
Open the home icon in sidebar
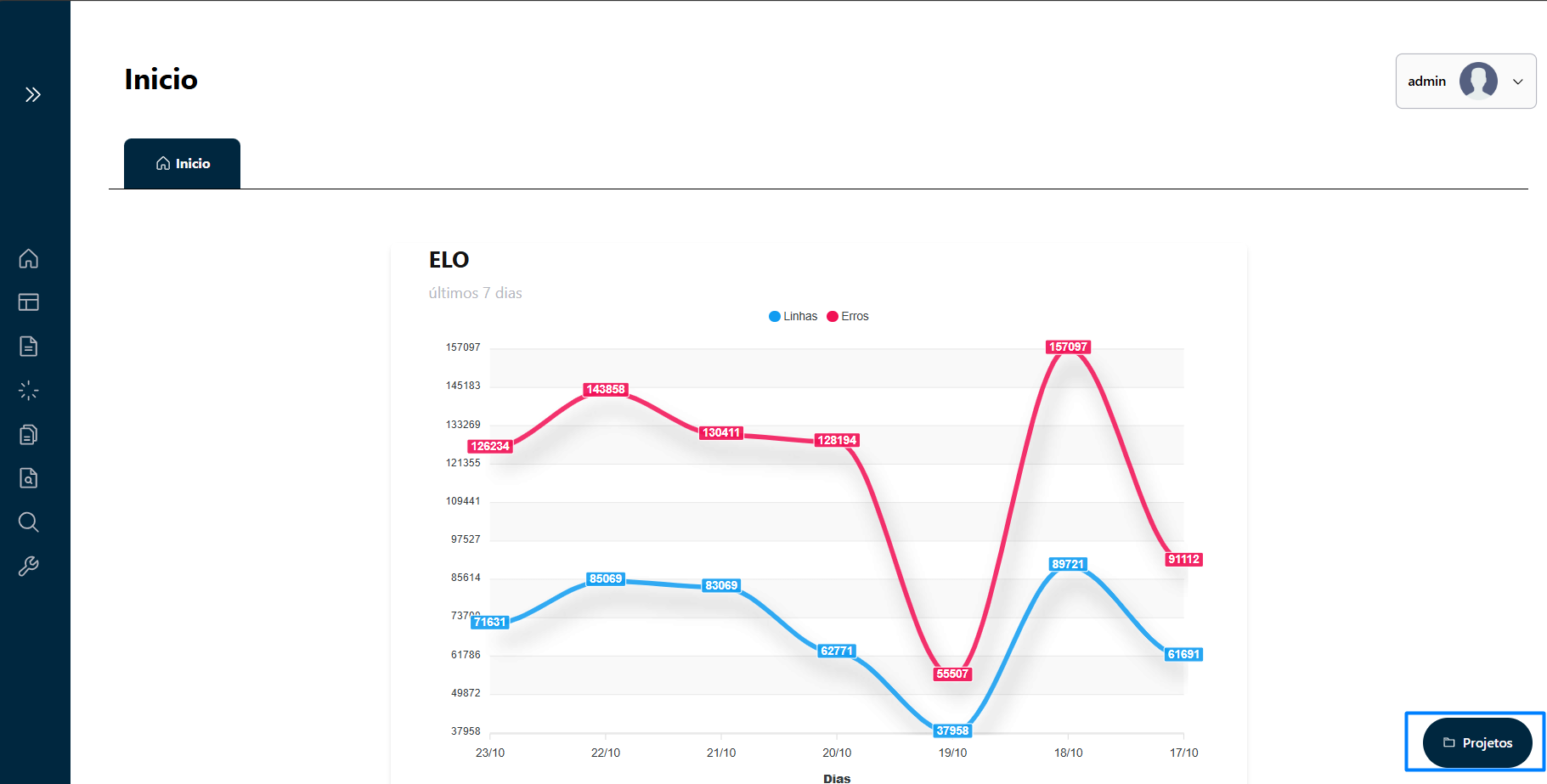pos(29,258)
